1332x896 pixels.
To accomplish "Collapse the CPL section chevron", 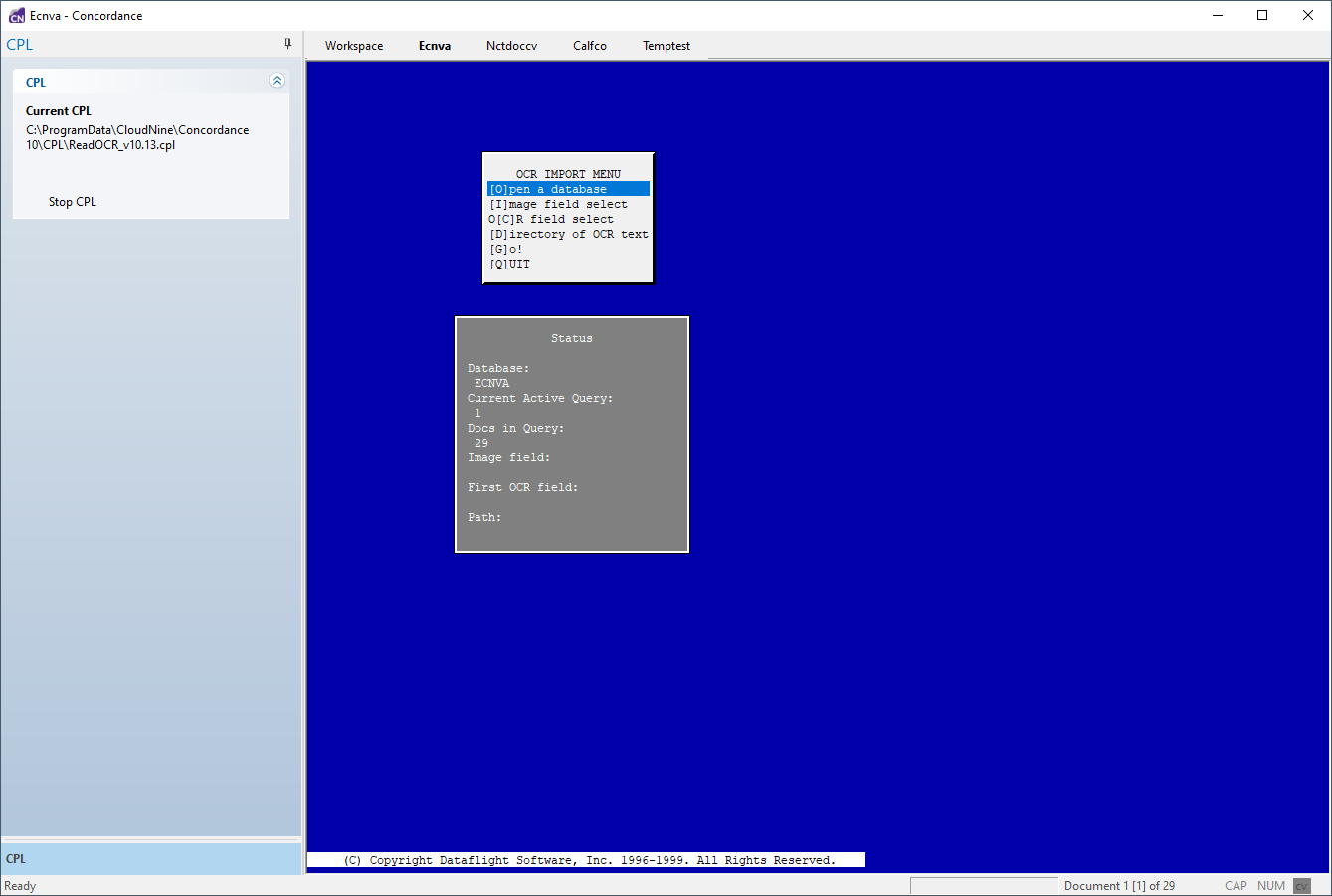I will (x=277, y=81).
